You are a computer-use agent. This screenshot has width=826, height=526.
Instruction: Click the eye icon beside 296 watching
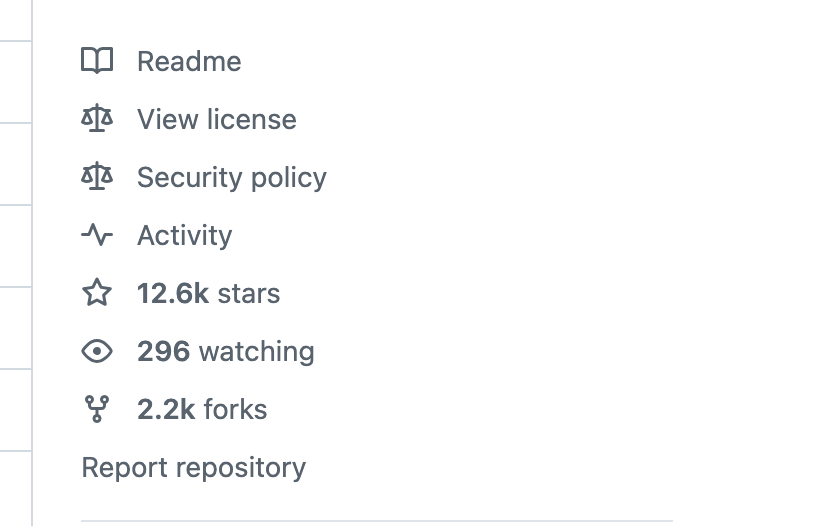97,351
